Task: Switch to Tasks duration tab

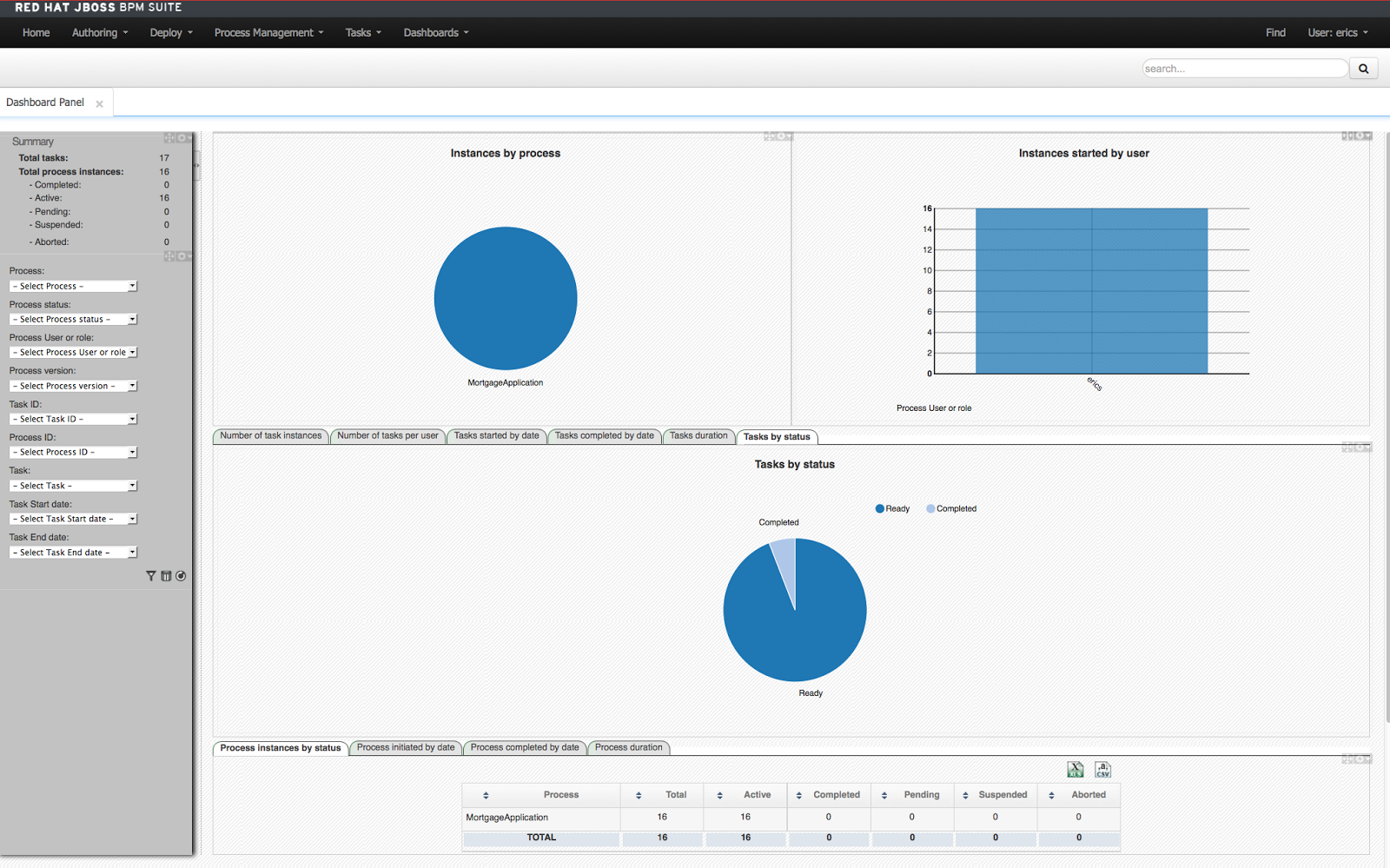Action: click(698, 436)
